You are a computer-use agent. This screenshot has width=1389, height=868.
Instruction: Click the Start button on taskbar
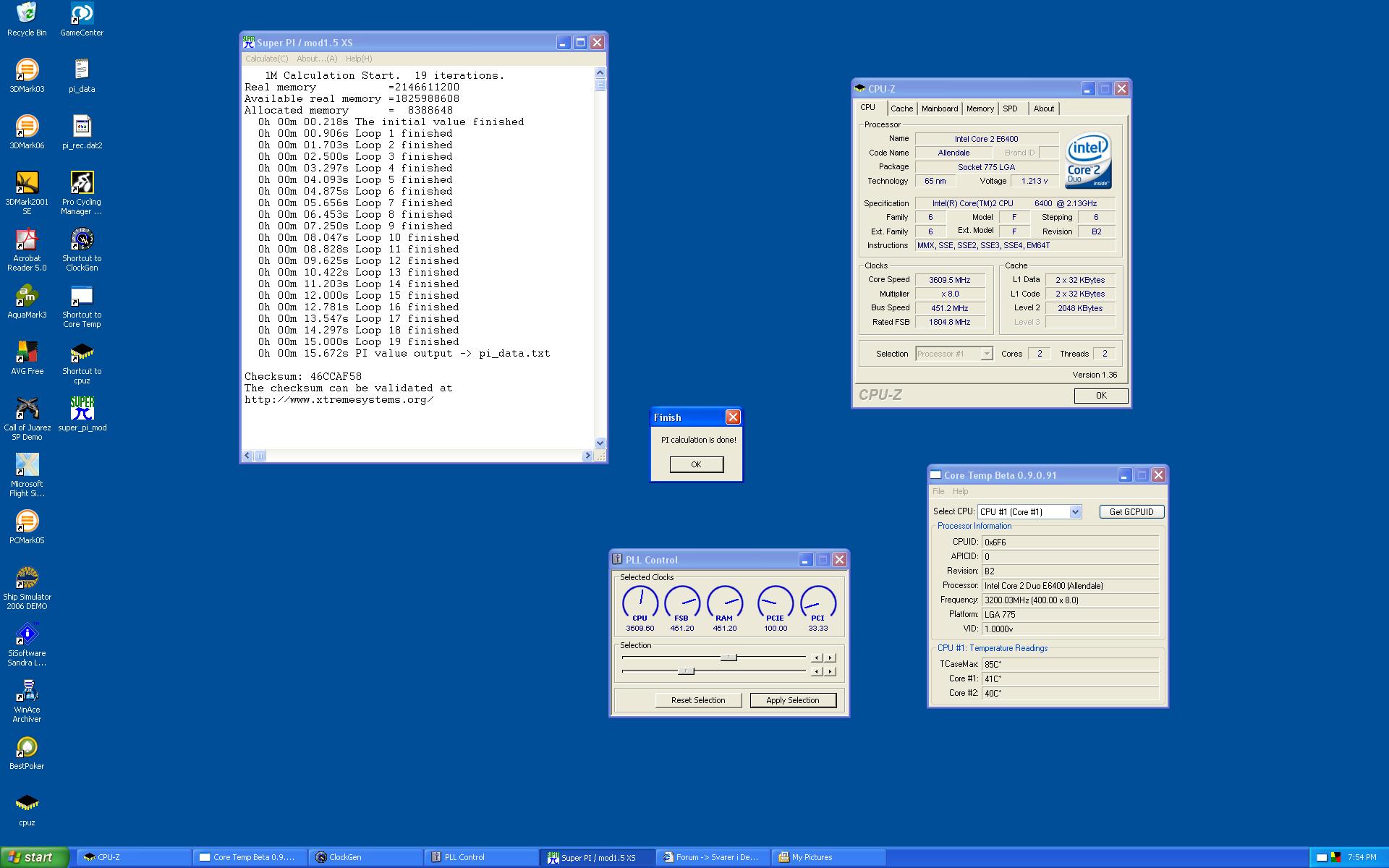pyautogui.click(x=35, y=857)
